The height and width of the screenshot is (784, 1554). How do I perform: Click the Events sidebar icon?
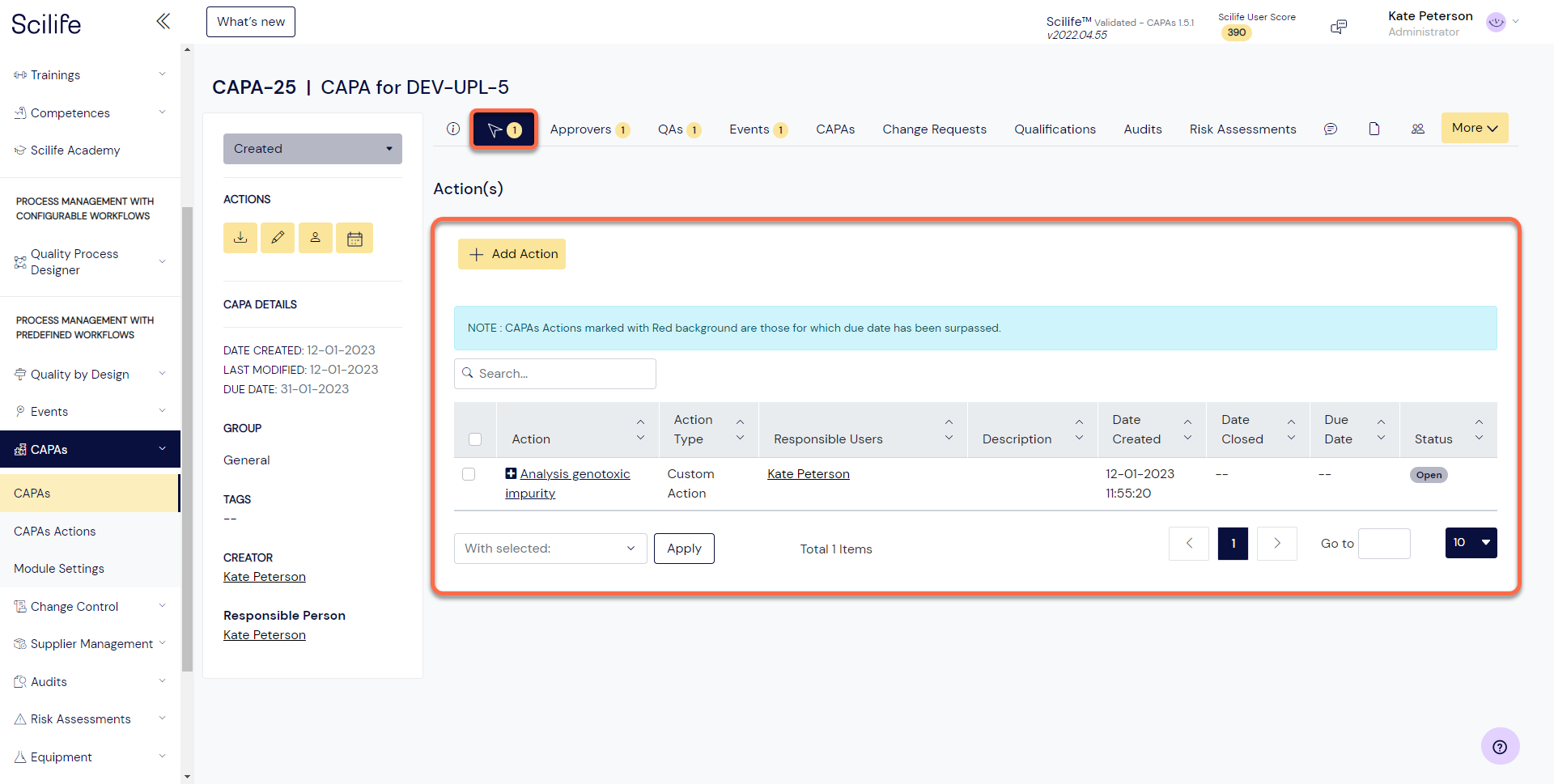[x=20, y=411]
